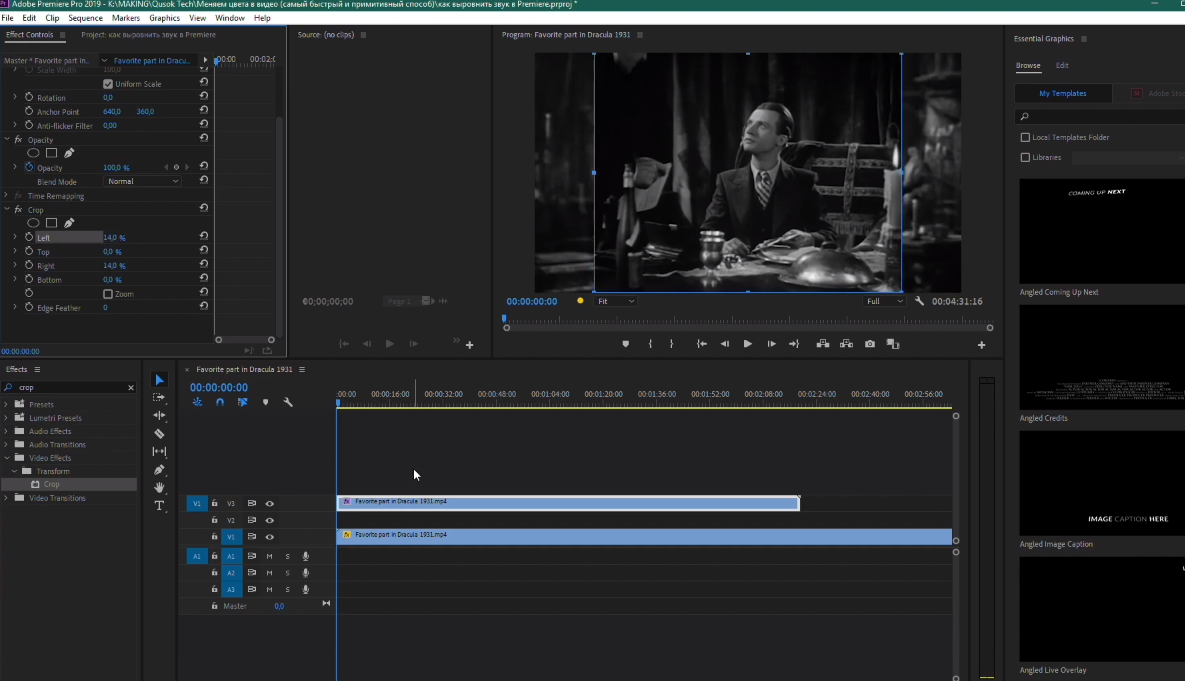Select Crop effect in Effects list
Viewport: 1185px width, 681px height.
51,484
